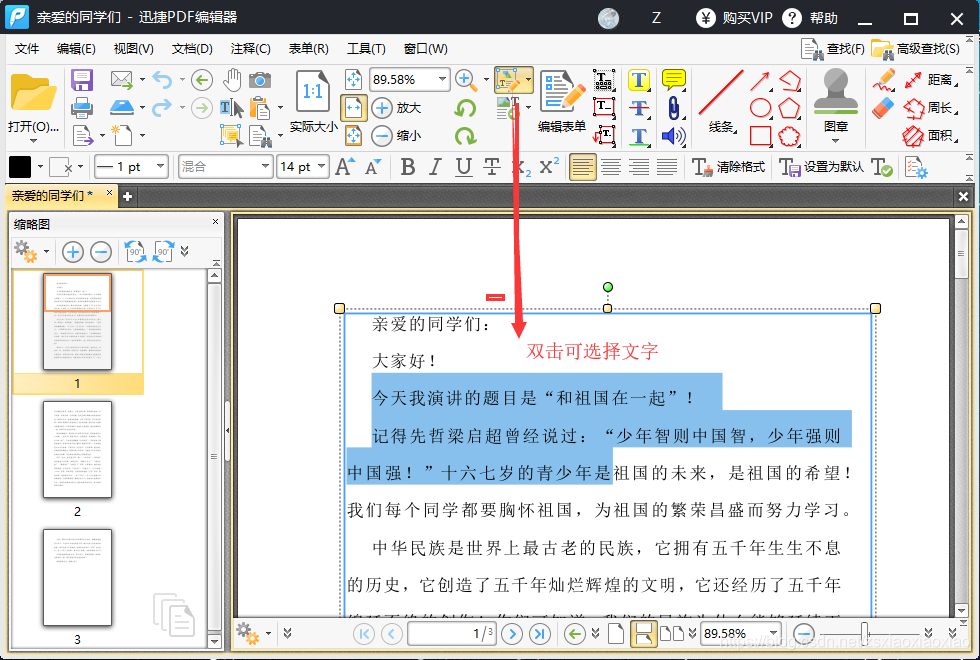Click the 缩小 zoom-out button
Image resolution: width=980 pixels, height=660 pixels.
[396, 135]
